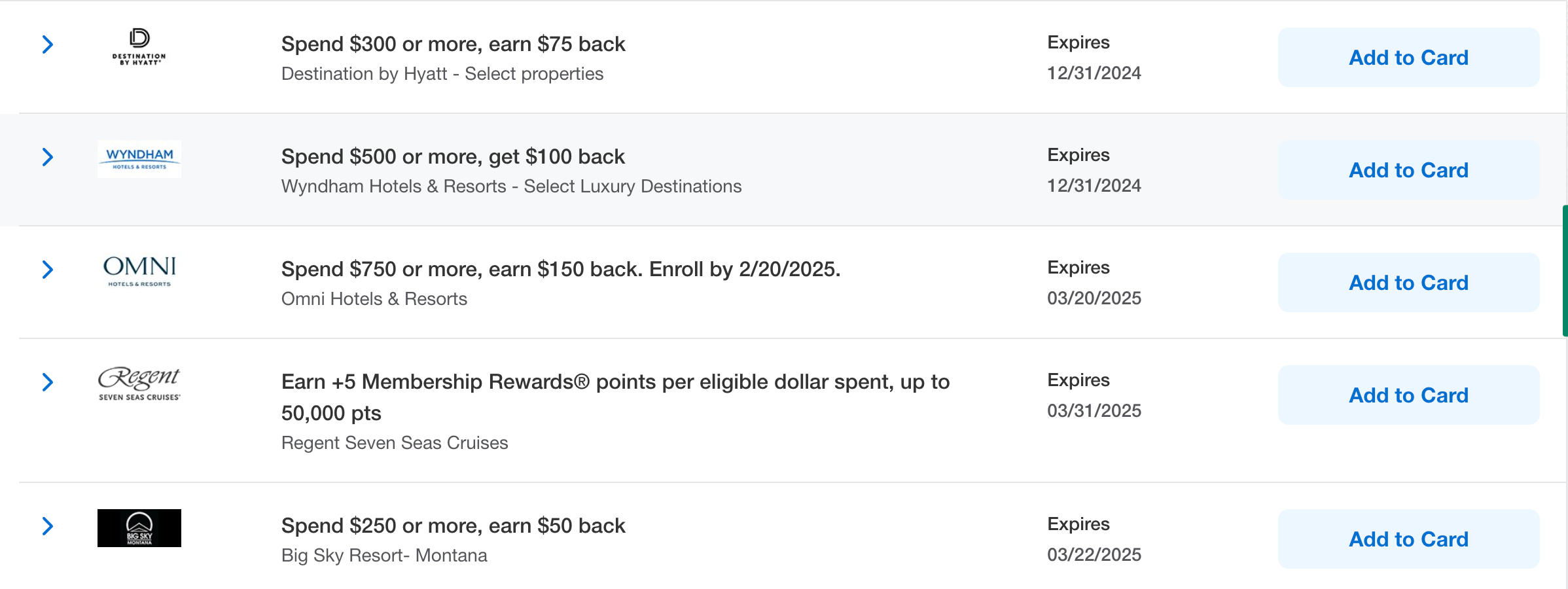Click the Destination by Hyatt logo
The image size is (1568, 589).
click(139, 46)
